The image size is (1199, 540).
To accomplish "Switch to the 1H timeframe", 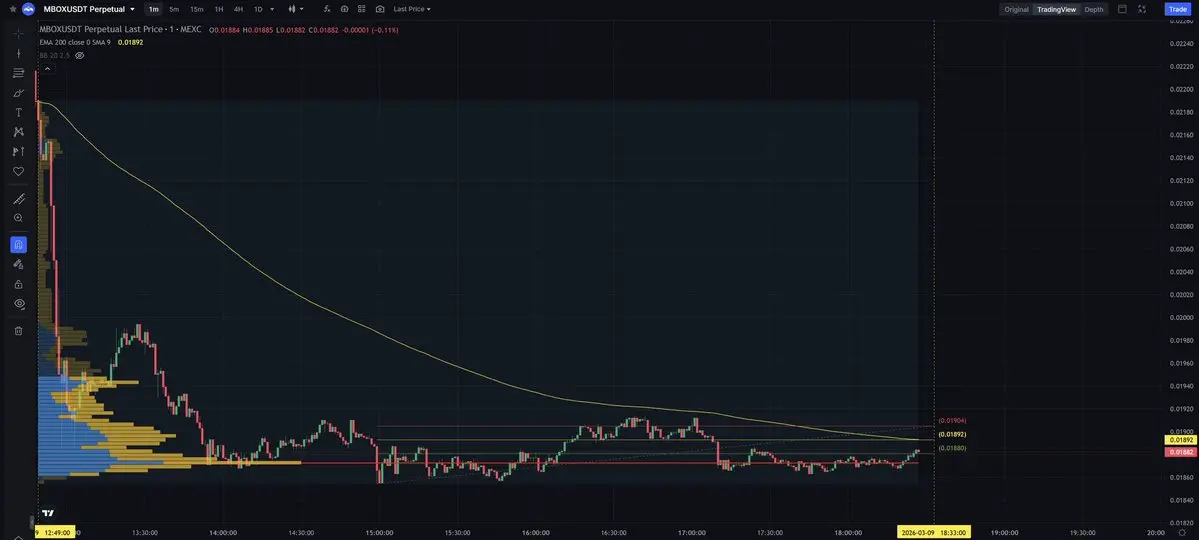I will tap(219, 9).
